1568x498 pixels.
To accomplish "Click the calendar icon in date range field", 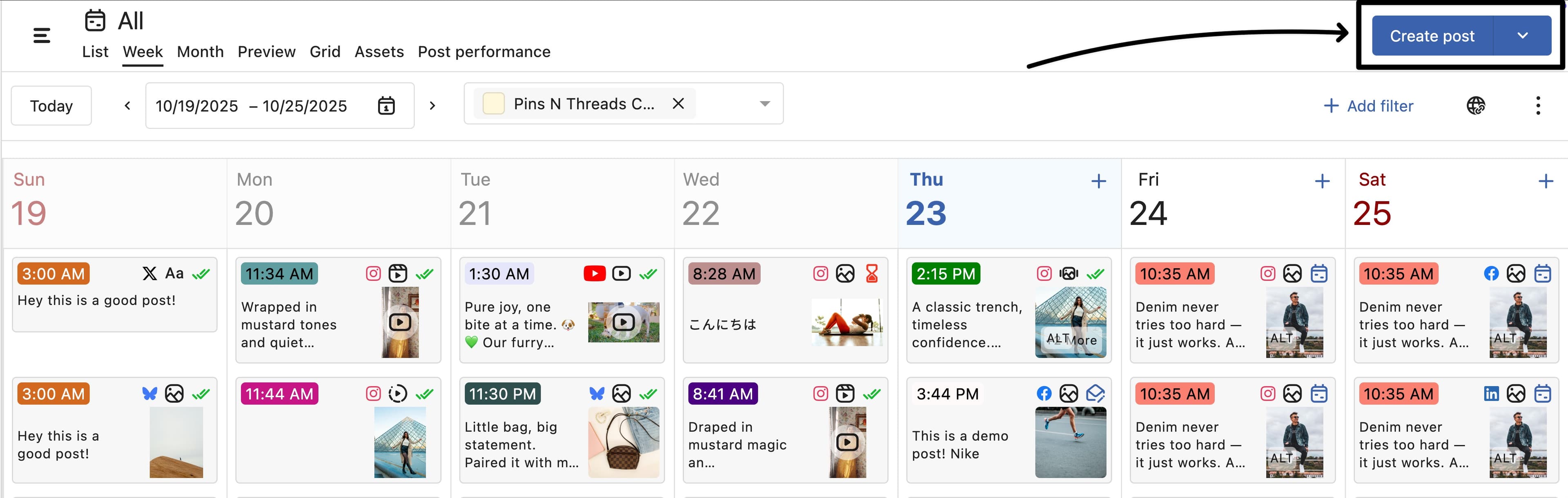I will (386, 106).
